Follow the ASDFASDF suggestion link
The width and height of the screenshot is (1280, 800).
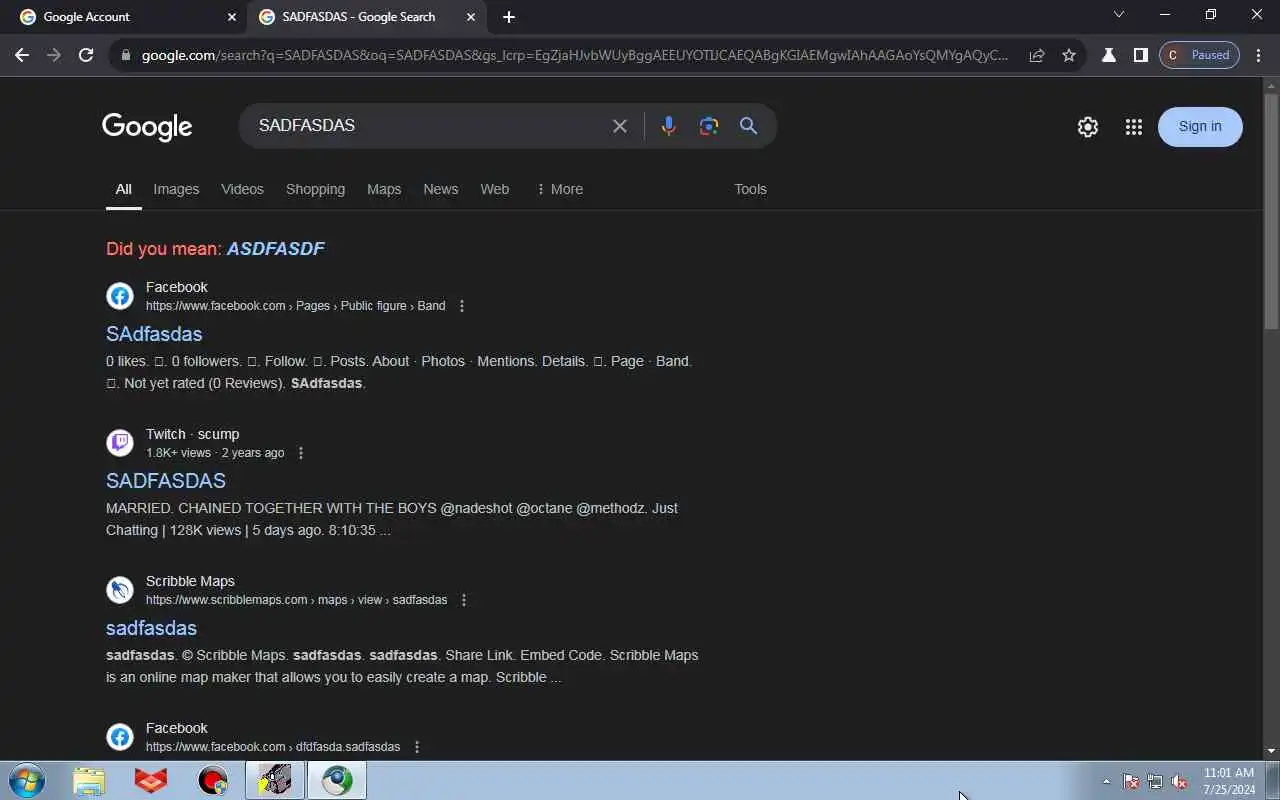click(276, 249)
